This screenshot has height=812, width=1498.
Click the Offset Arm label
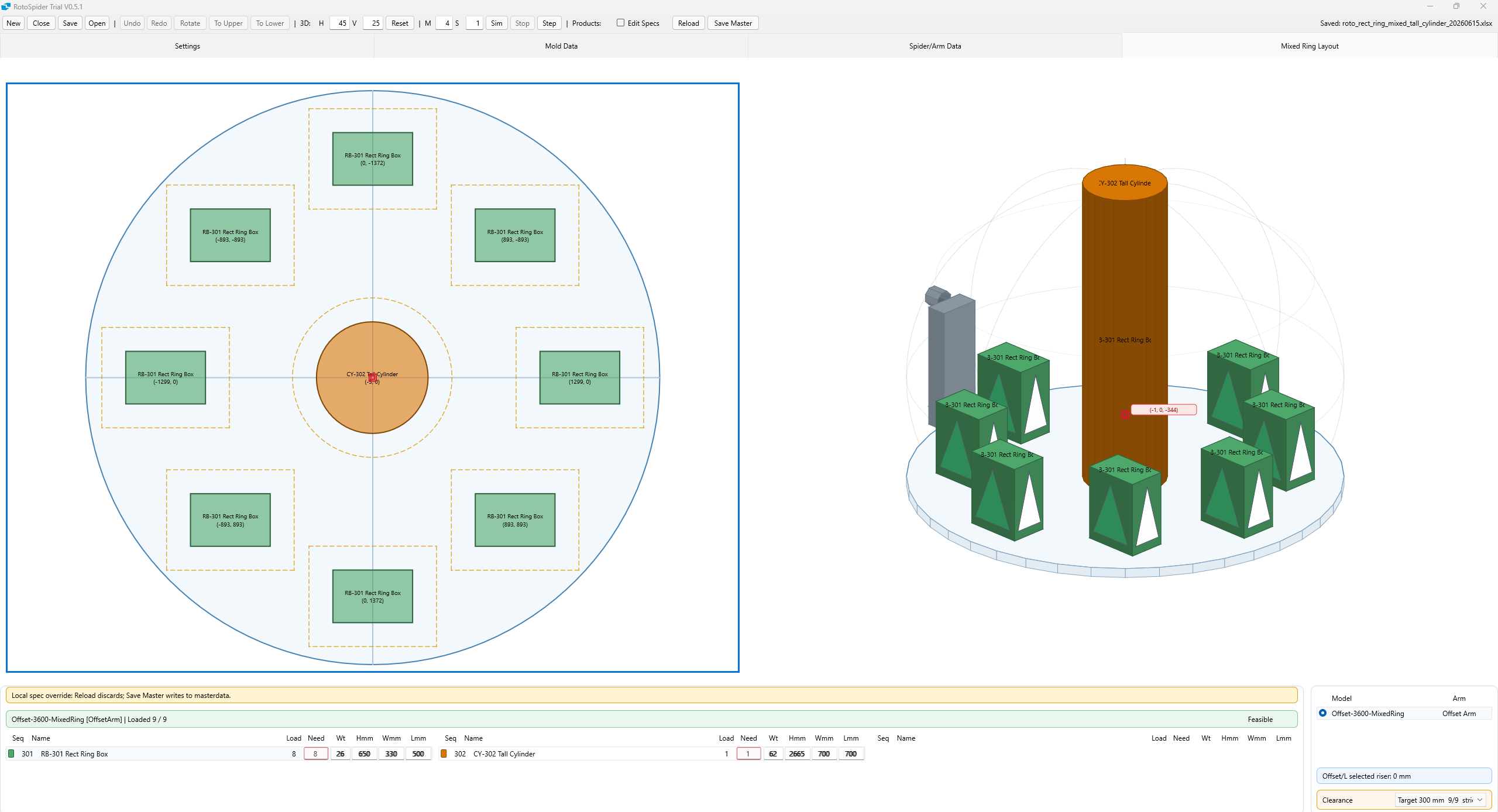(1459, 713)
